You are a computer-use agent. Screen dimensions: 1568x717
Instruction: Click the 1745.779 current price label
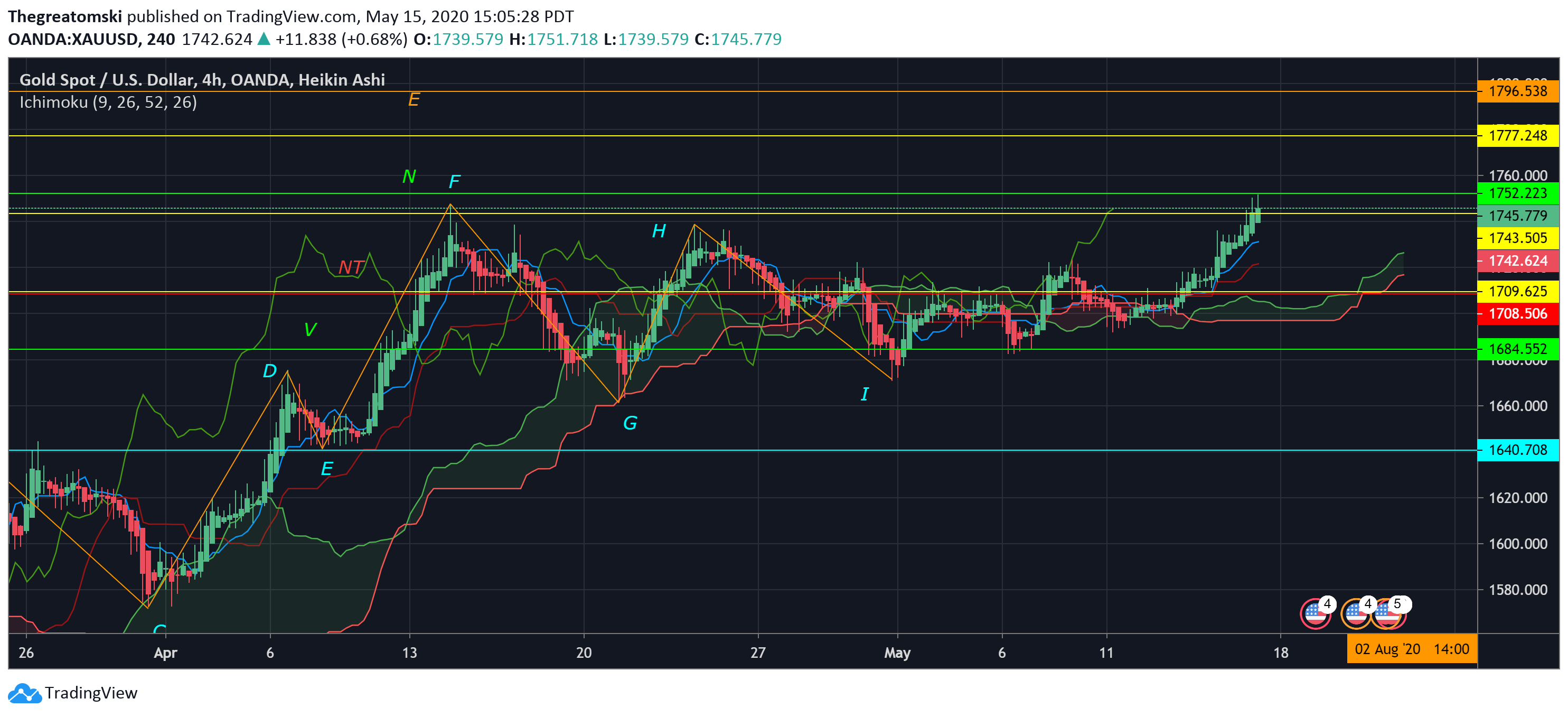tap(1517, 216)
